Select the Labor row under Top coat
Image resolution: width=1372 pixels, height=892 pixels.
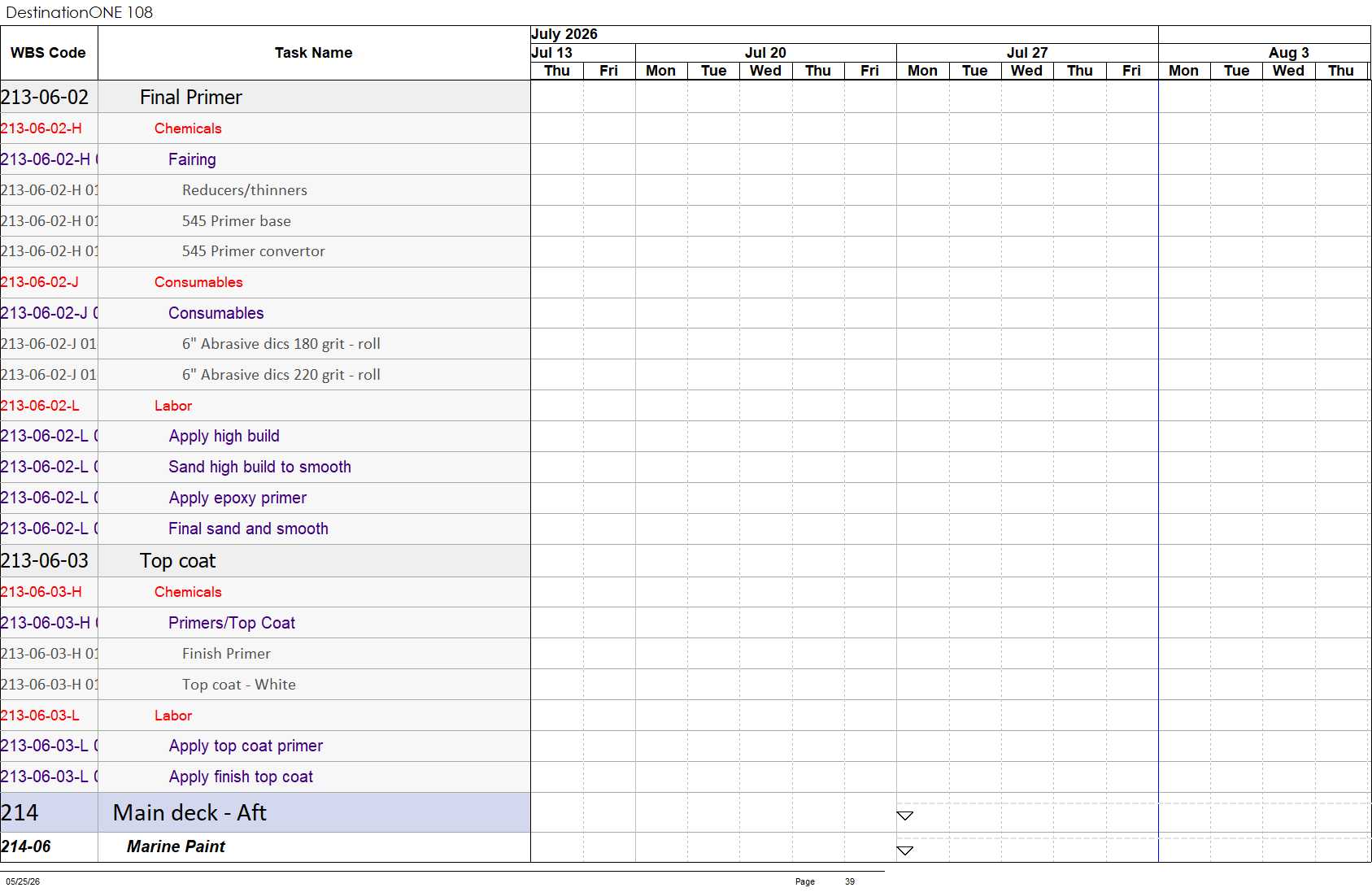[265, 716]
